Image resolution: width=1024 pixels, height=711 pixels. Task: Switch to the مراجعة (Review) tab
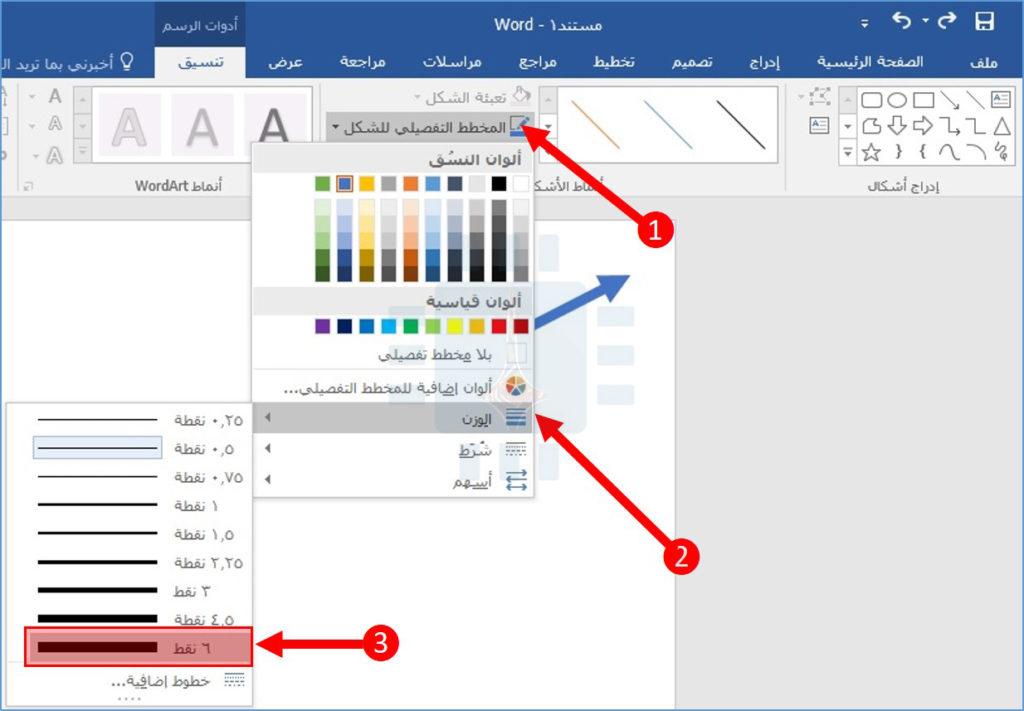pyautogui.click(x=362, y=62)
